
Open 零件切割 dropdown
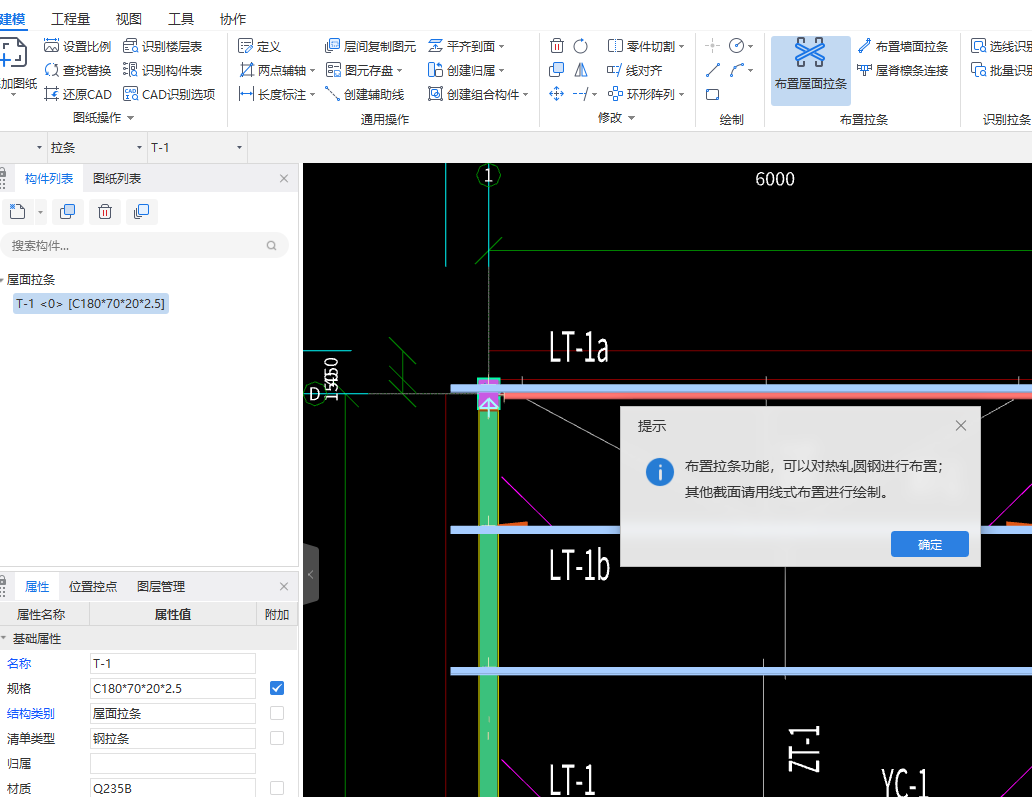pyautogui.click(x=681, y=47)
